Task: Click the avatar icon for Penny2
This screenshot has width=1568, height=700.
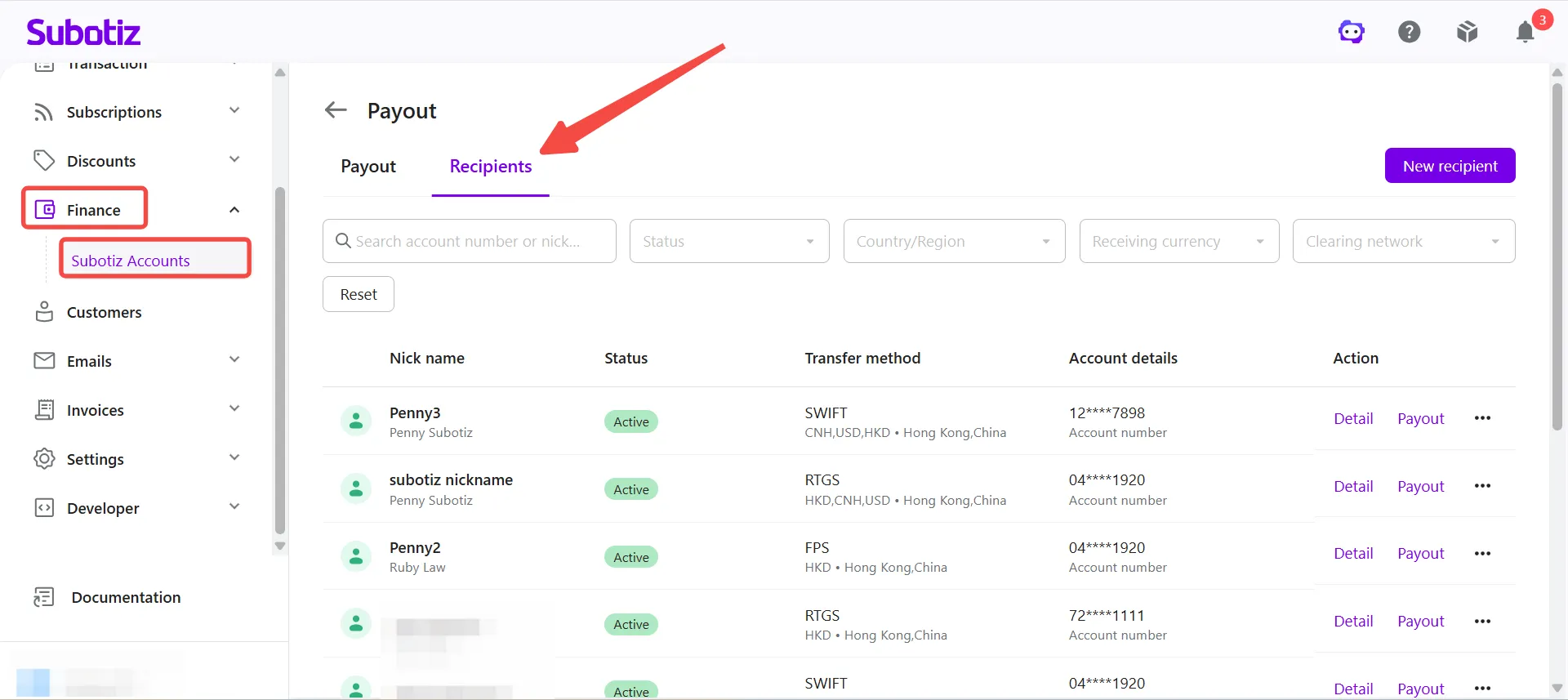Action: click(356, 557)
